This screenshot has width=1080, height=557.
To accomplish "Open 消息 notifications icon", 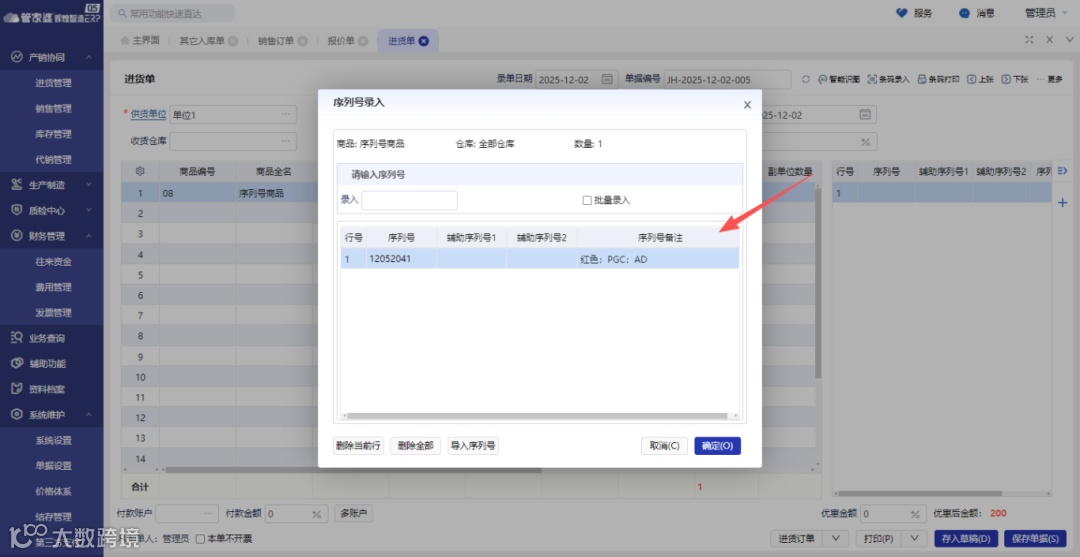I will click(x=964, y=13).
